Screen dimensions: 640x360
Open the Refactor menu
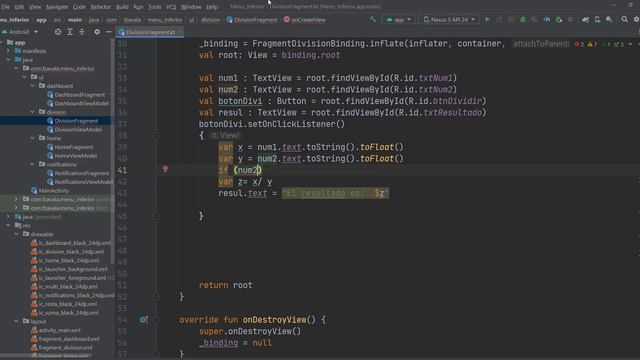pyautogui.click(x=101, y=7)
